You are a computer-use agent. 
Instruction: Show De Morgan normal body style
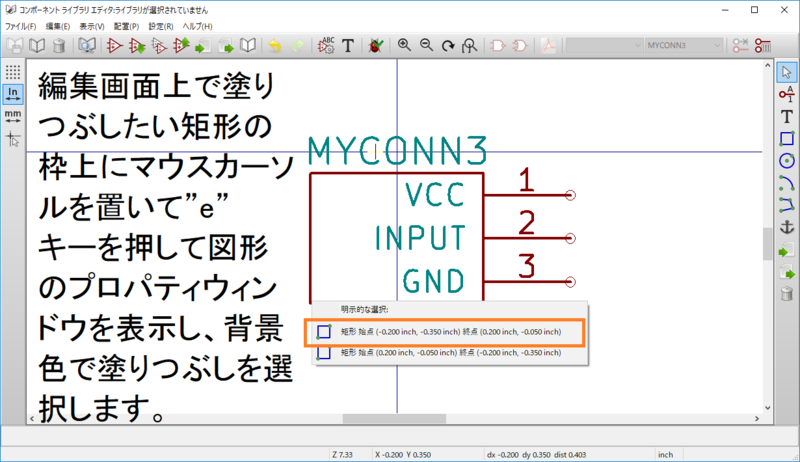point(497,46)
